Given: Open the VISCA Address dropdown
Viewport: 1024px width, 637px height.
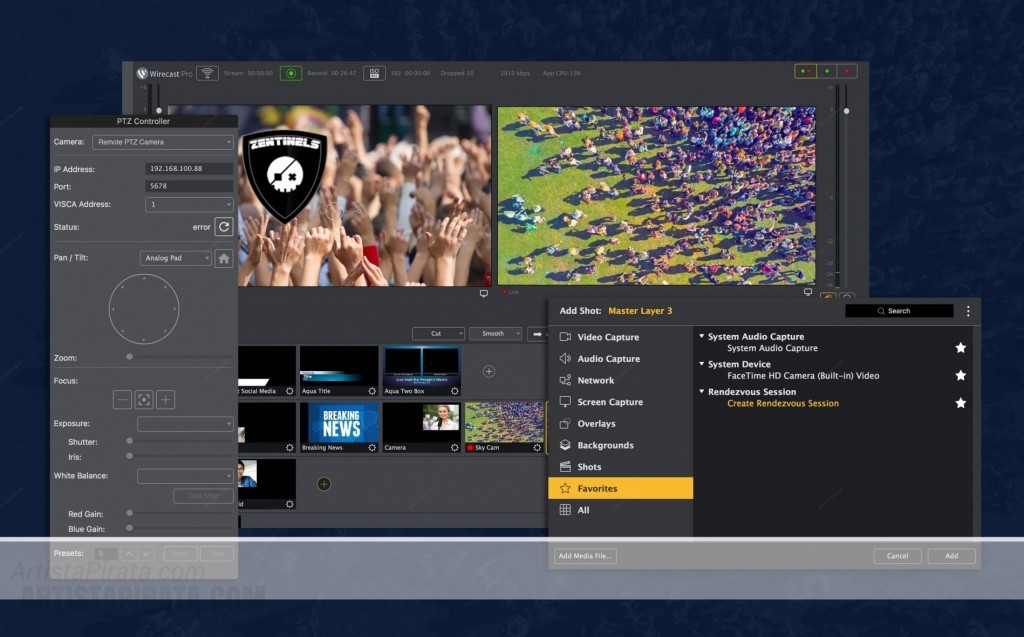Looking at the screenshot, I should [x=189, y=204].
